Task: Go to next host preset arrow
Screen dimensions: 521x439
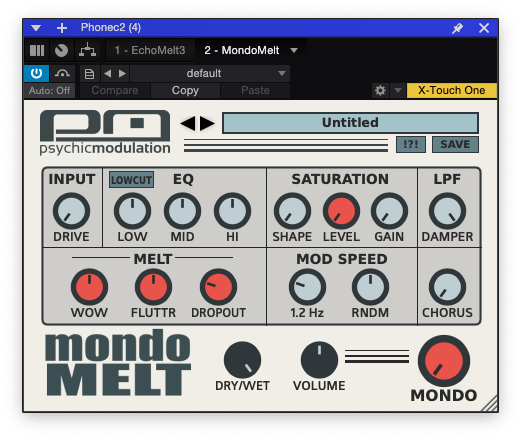Action: tap(122, 73)
